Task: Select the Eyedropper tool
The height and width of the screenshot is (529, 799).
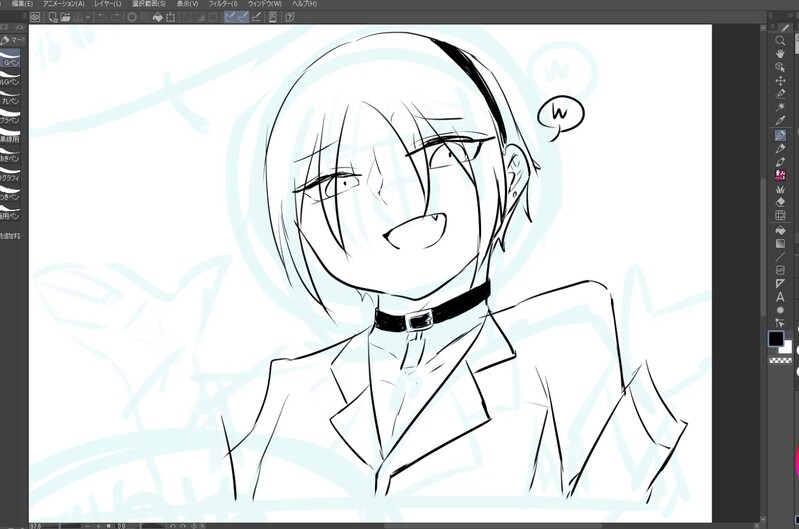Action: click(780, 121)
